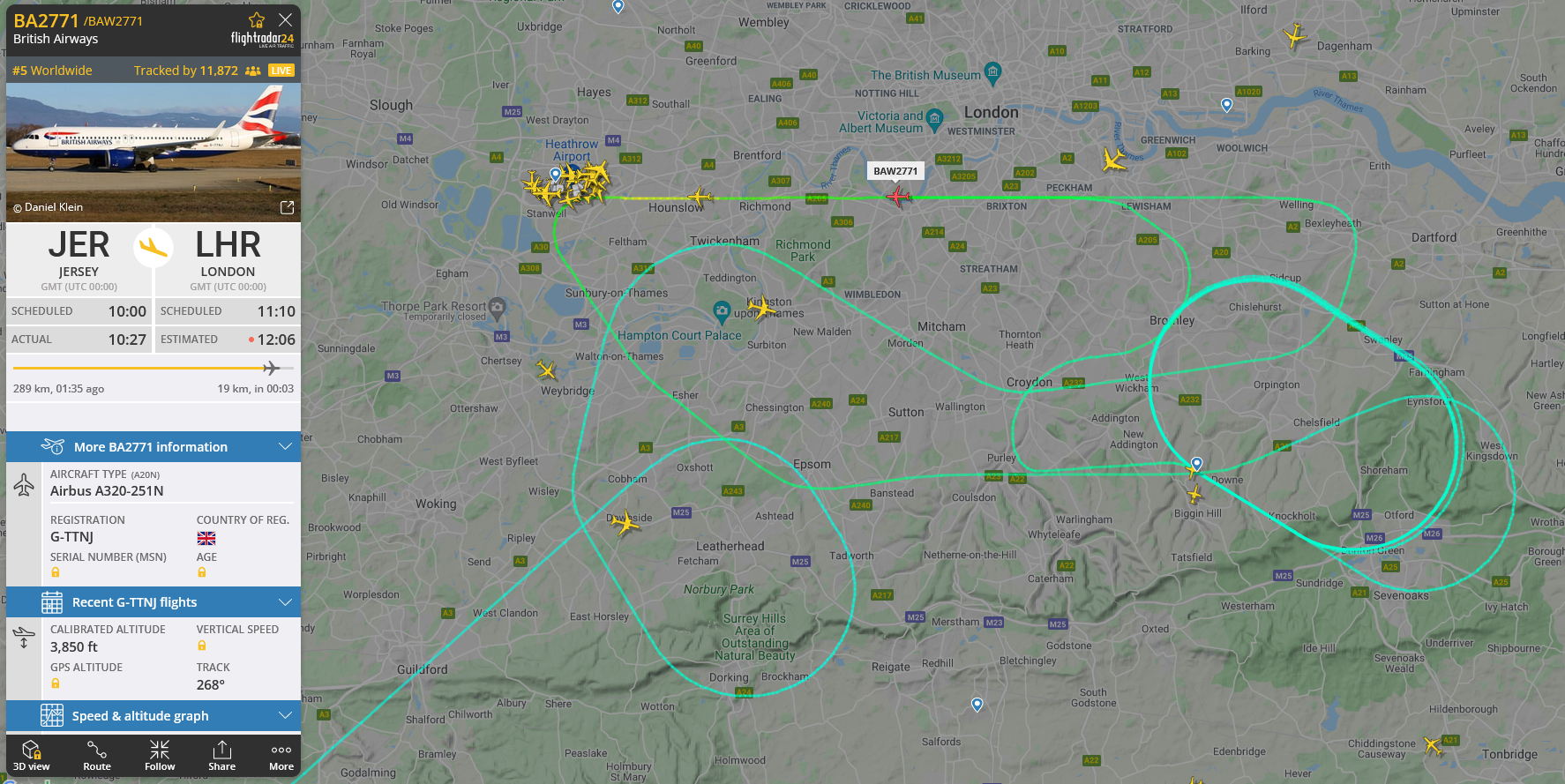Click the LIVE tracking badge
The width and height of the screenshot is (1565, 784).
click(x=281, y=71)
